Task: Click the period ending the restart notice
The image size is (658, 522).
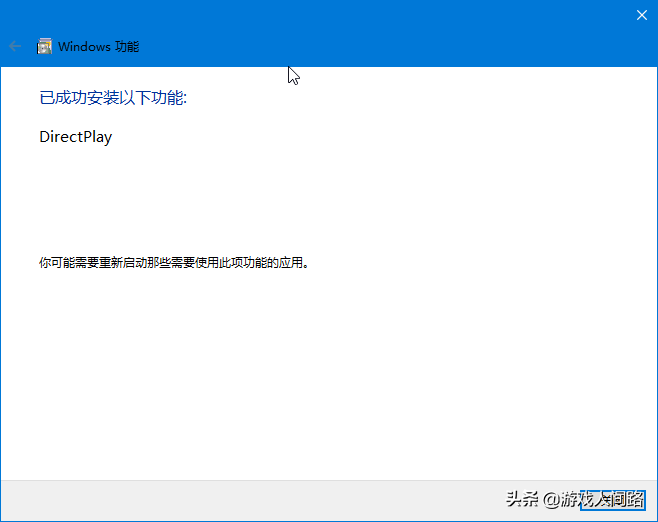Action: 306,266
